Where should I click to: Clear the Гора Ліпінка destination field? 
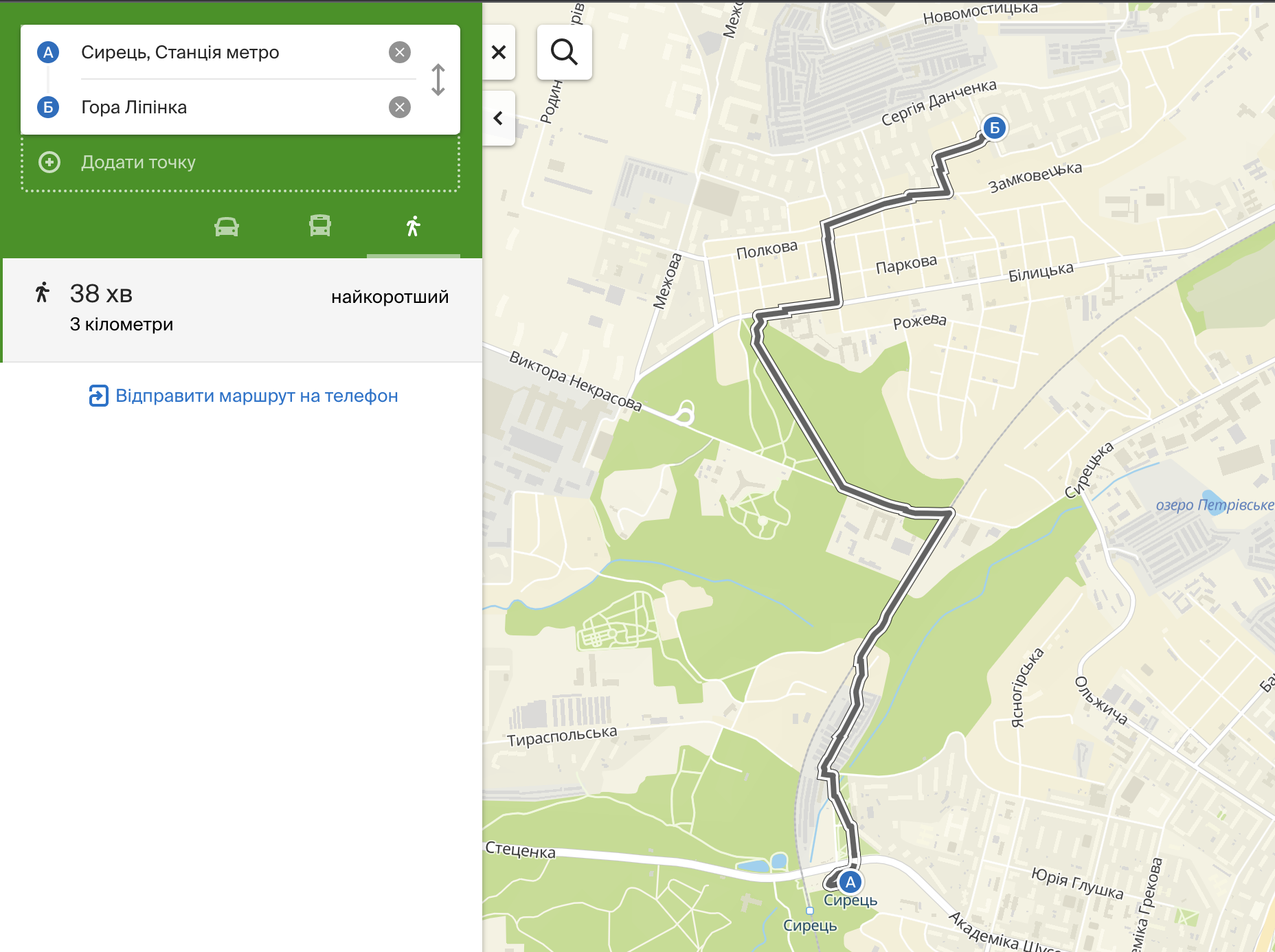(x=400, y=107)
